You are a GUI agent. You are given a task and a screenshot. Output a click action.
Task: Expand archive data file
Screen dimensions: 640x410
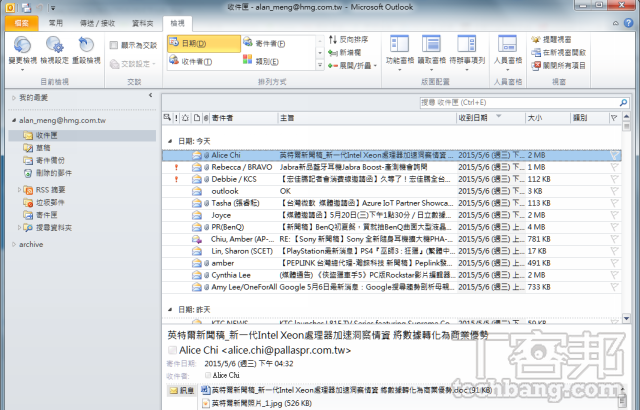(x=13, y=244)
